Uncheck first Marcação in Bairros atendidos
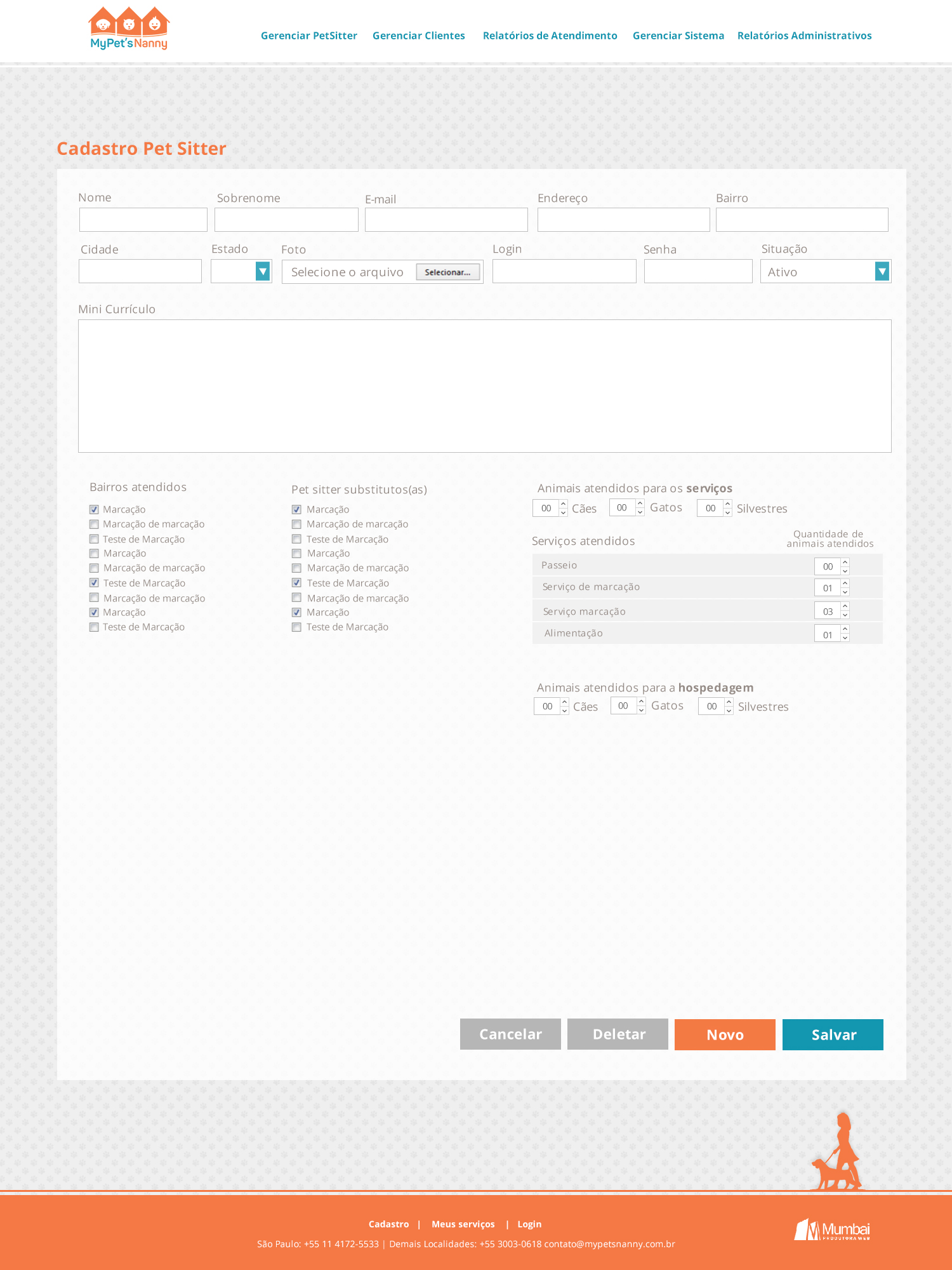Viewport: 952px width, 1270px height. (94, 509)
